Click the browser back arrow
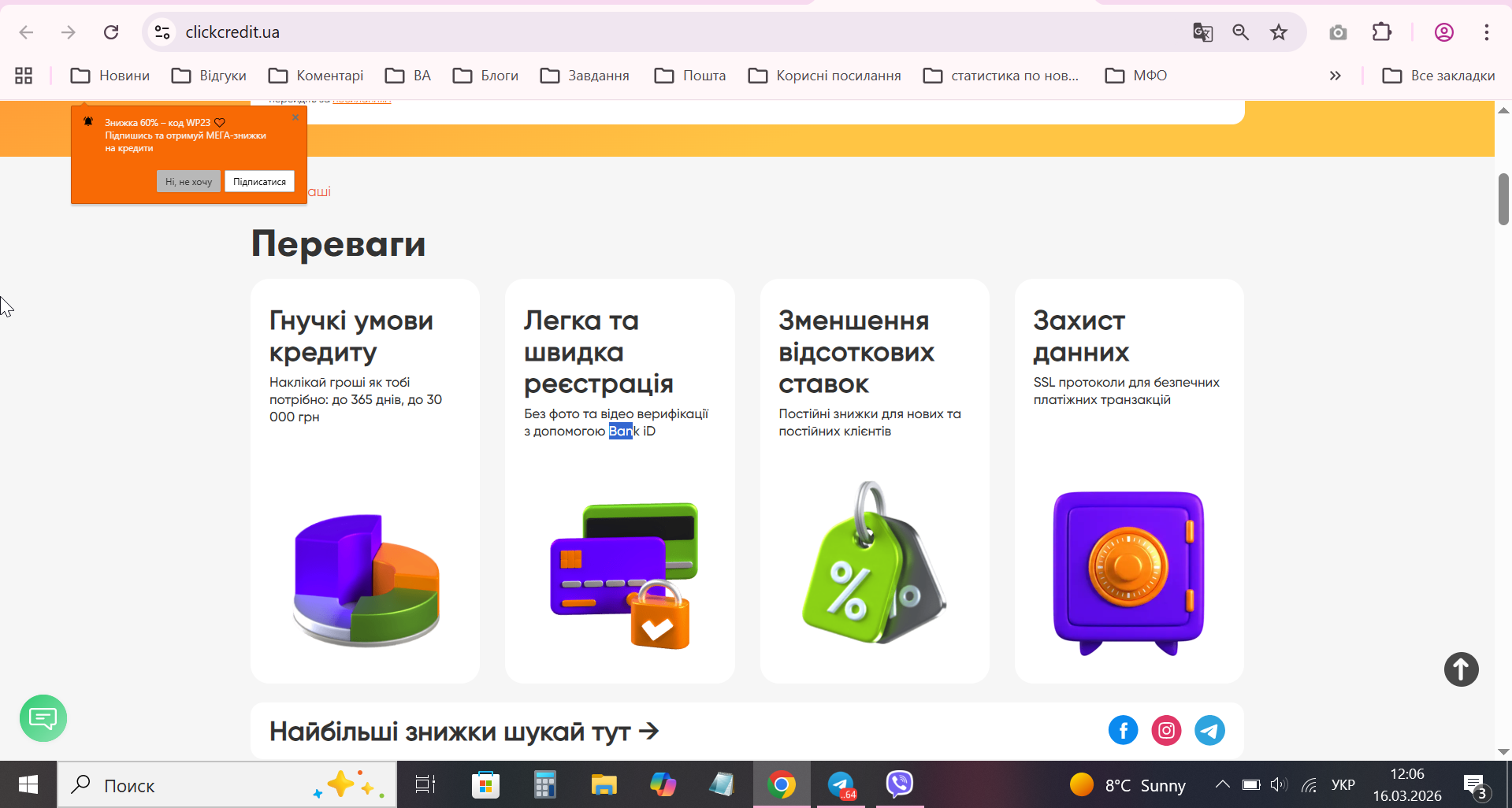The width and height of the screenshot is (1512, 808). point(26,32)
